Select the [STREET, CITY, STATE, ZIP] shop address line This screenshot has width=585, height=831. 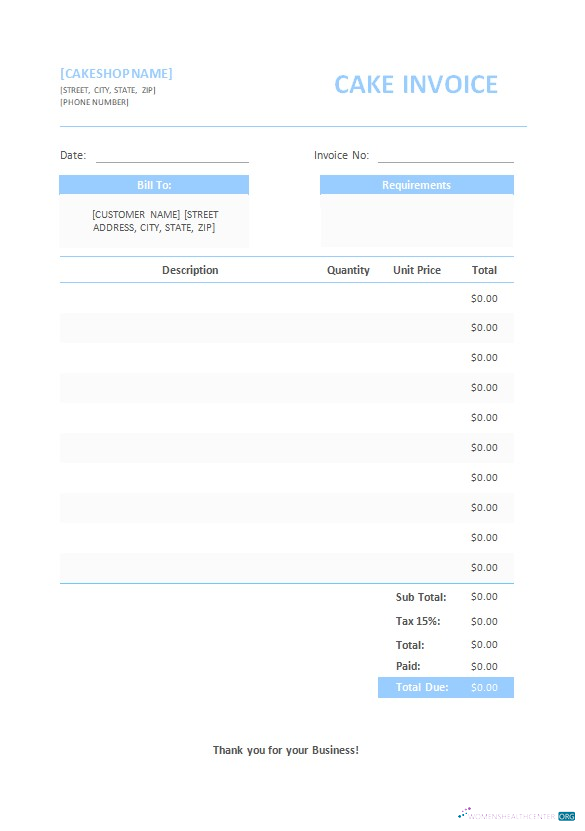coord(108,90)
